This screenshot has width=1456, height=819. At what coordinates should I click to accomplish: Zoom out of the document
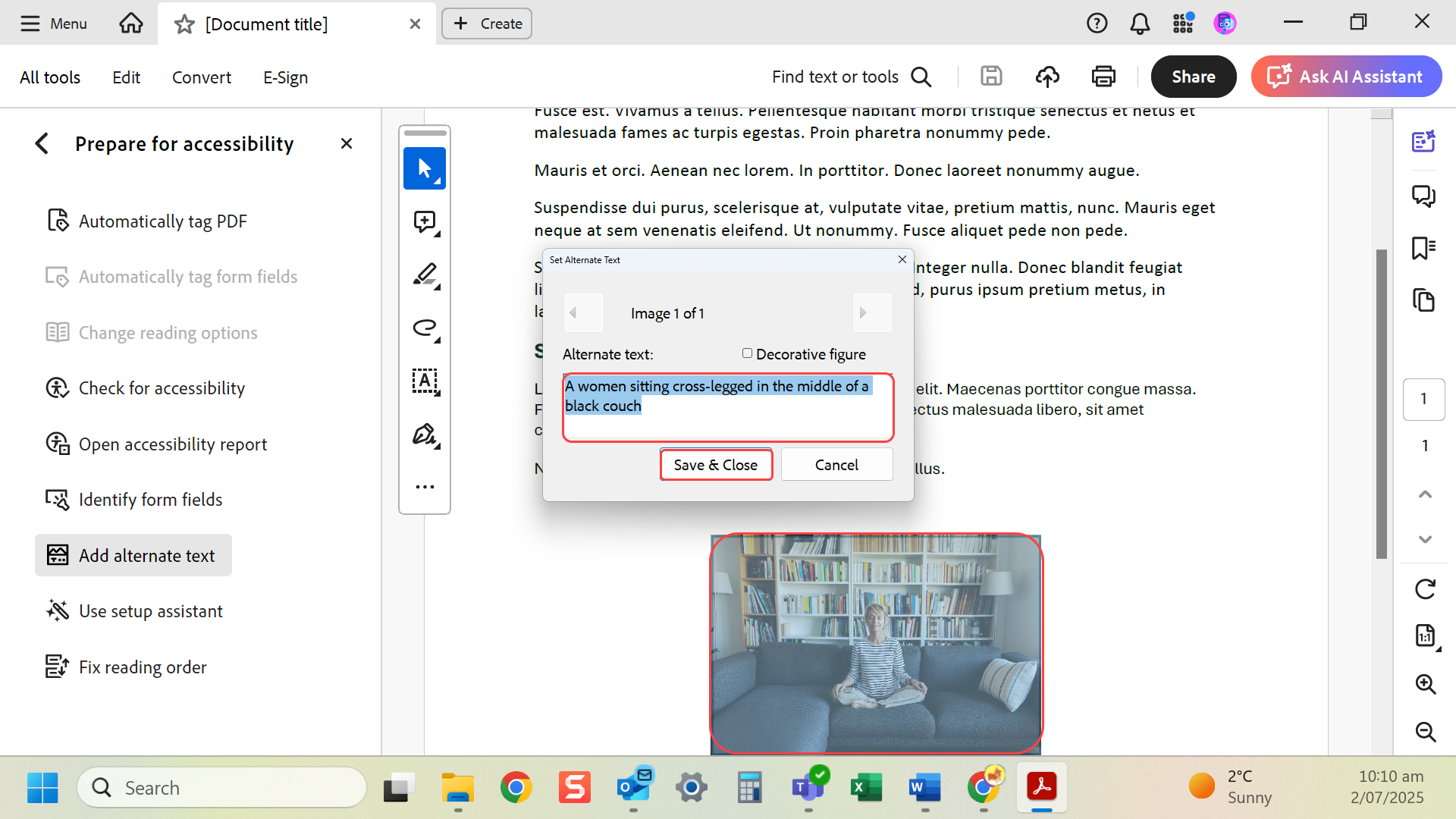(x=1425, y=732)
